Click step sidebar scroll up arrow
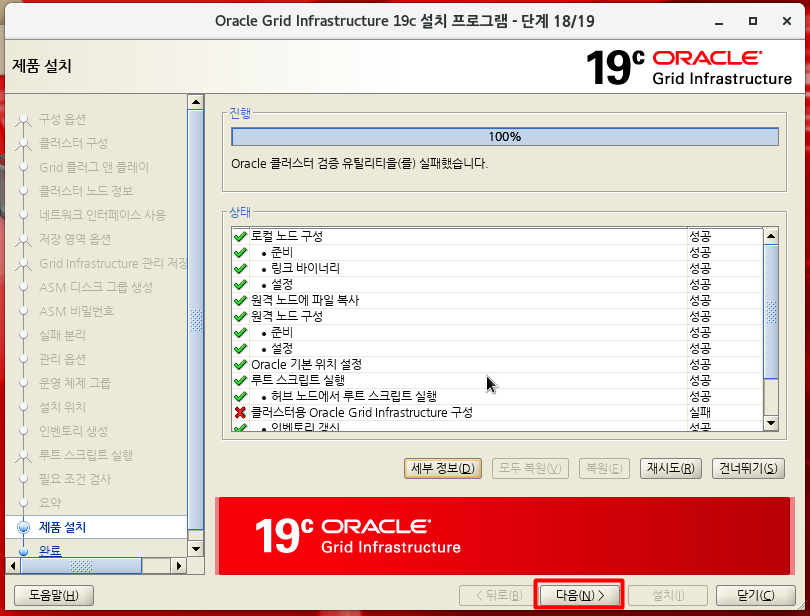 (x=196, y=102)
